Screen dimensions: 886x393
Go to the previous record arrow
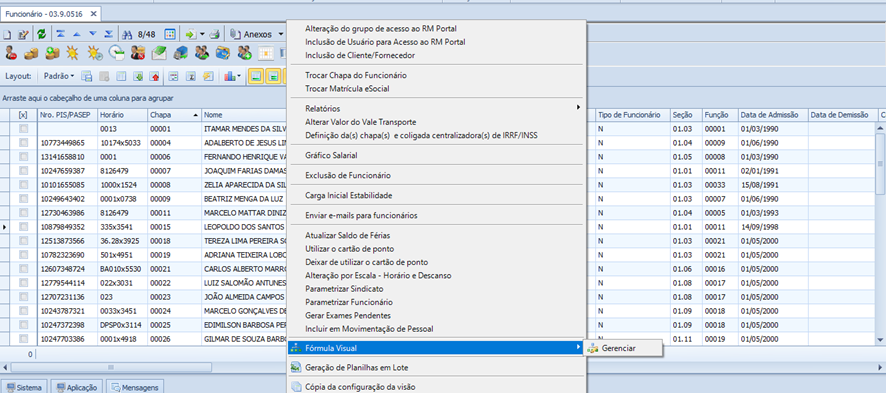(76, 34)
